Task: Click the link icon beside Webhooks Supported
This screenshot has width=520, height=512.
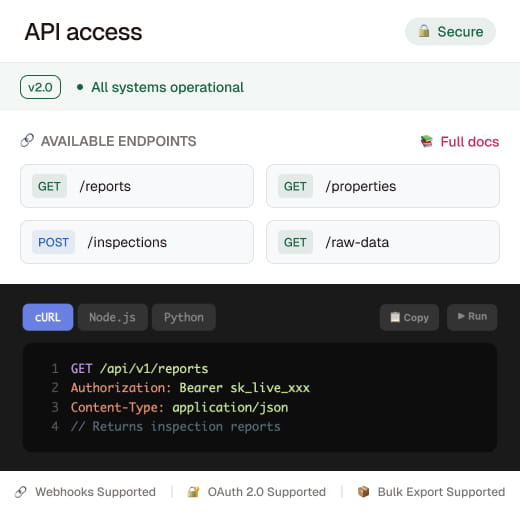Action: click(21, 492)
